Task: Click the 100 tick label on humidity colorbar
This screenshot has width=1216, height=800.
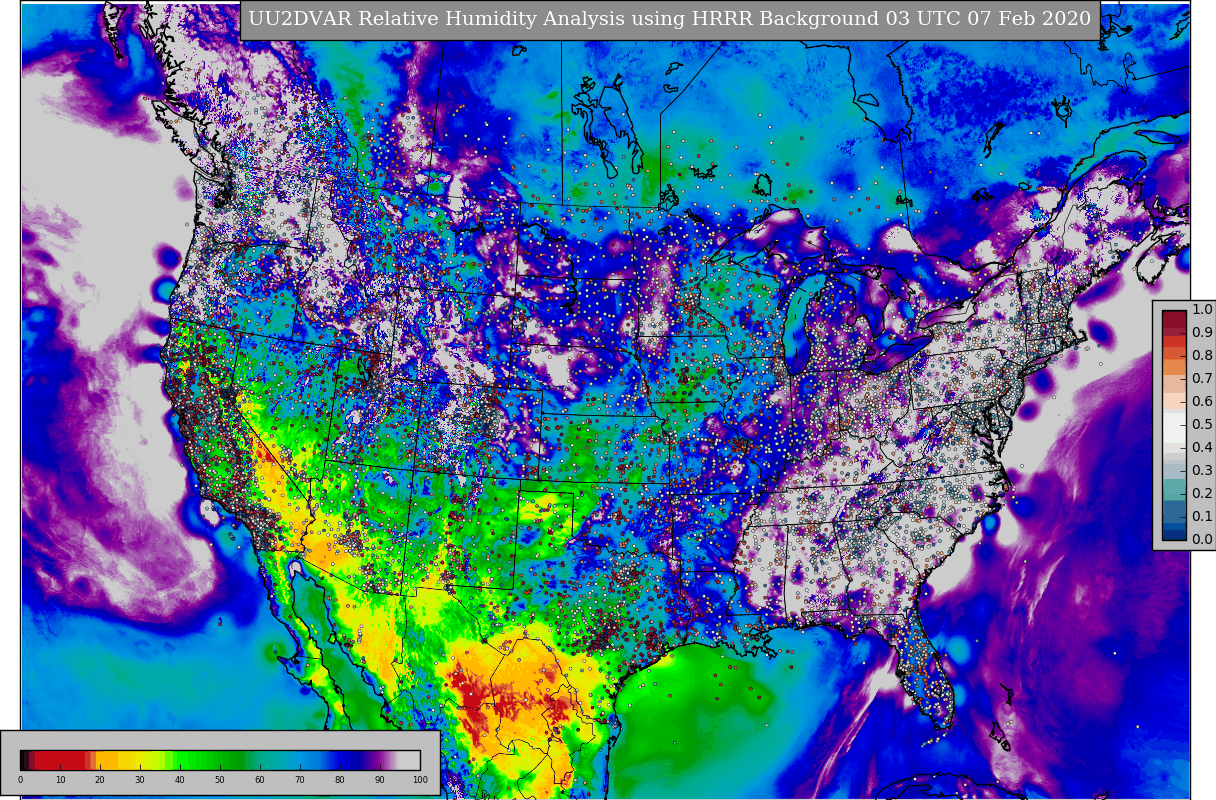Action: (420, 780)
